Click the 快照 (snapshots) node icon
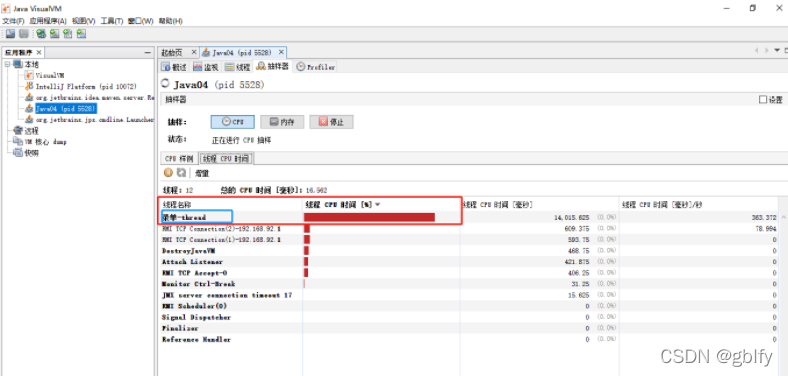788x376 pixels. [x=18, y=152]
